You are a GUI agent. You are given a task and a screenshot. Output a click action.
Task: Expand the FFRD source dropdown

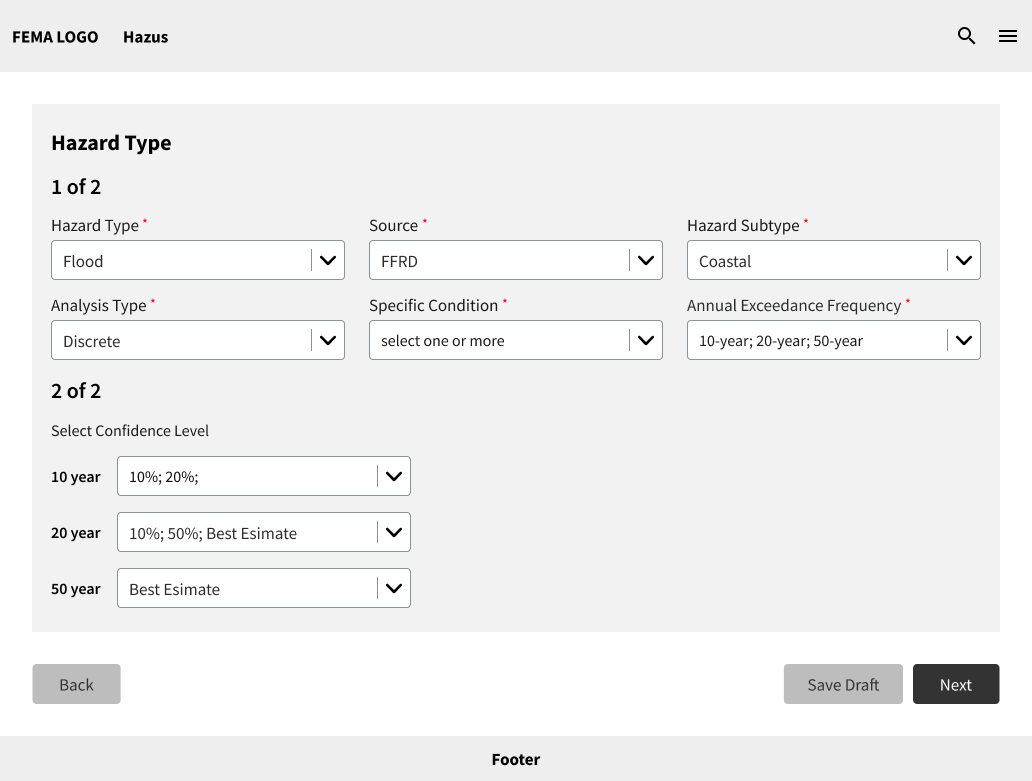tap(498, 260)
